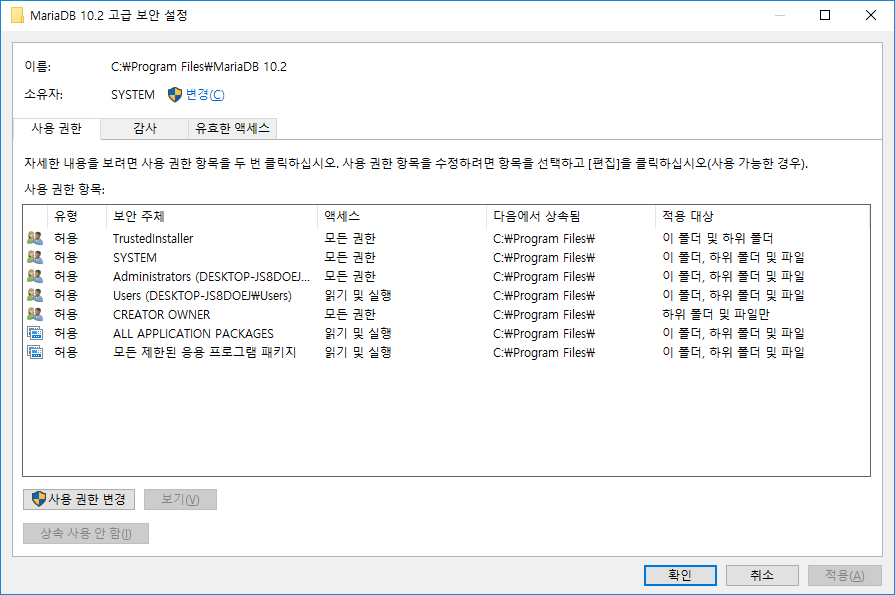
Task: Click 읽기 및 실행 access in Users row
Action: point(358,295)
